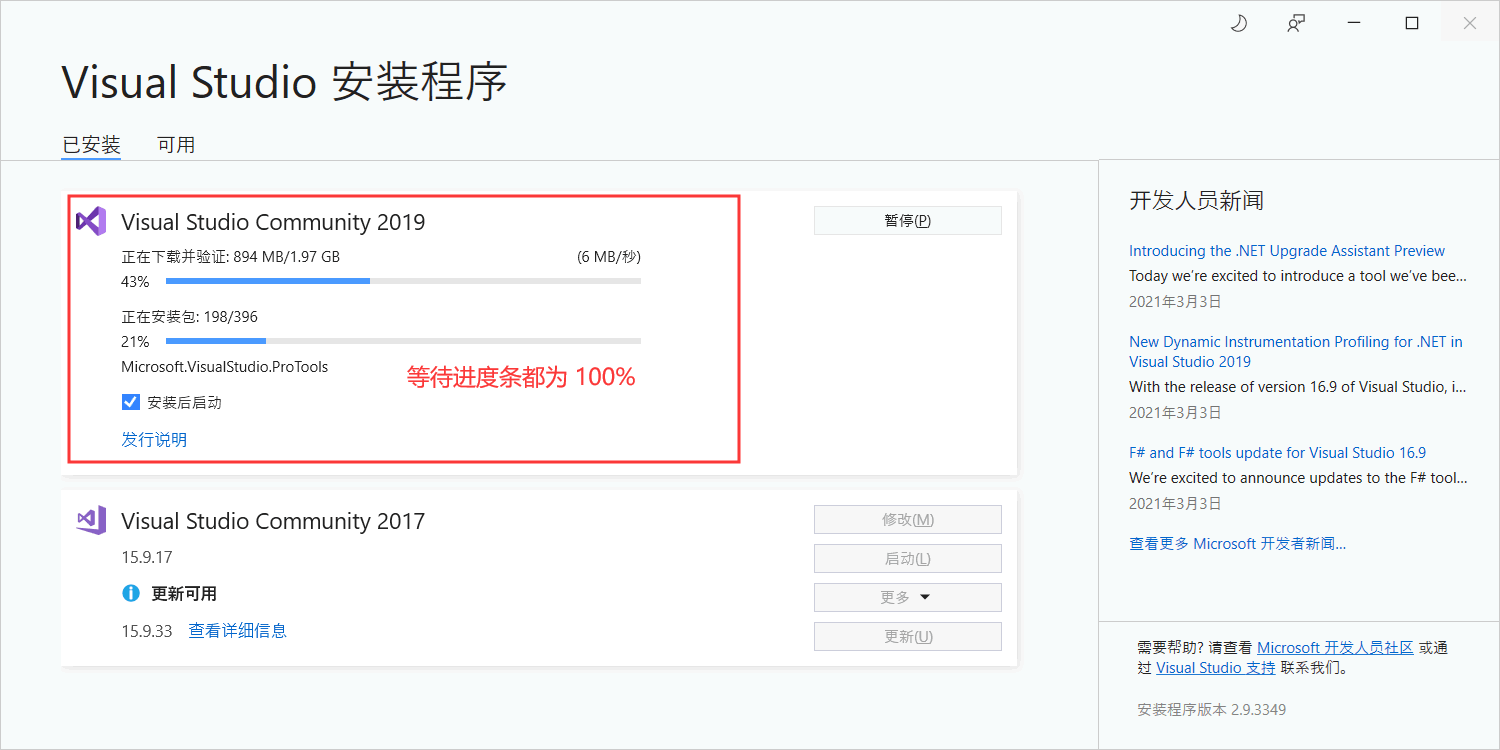
Task: Close the Visual Studio installer window
Action: pos(1469,24)
